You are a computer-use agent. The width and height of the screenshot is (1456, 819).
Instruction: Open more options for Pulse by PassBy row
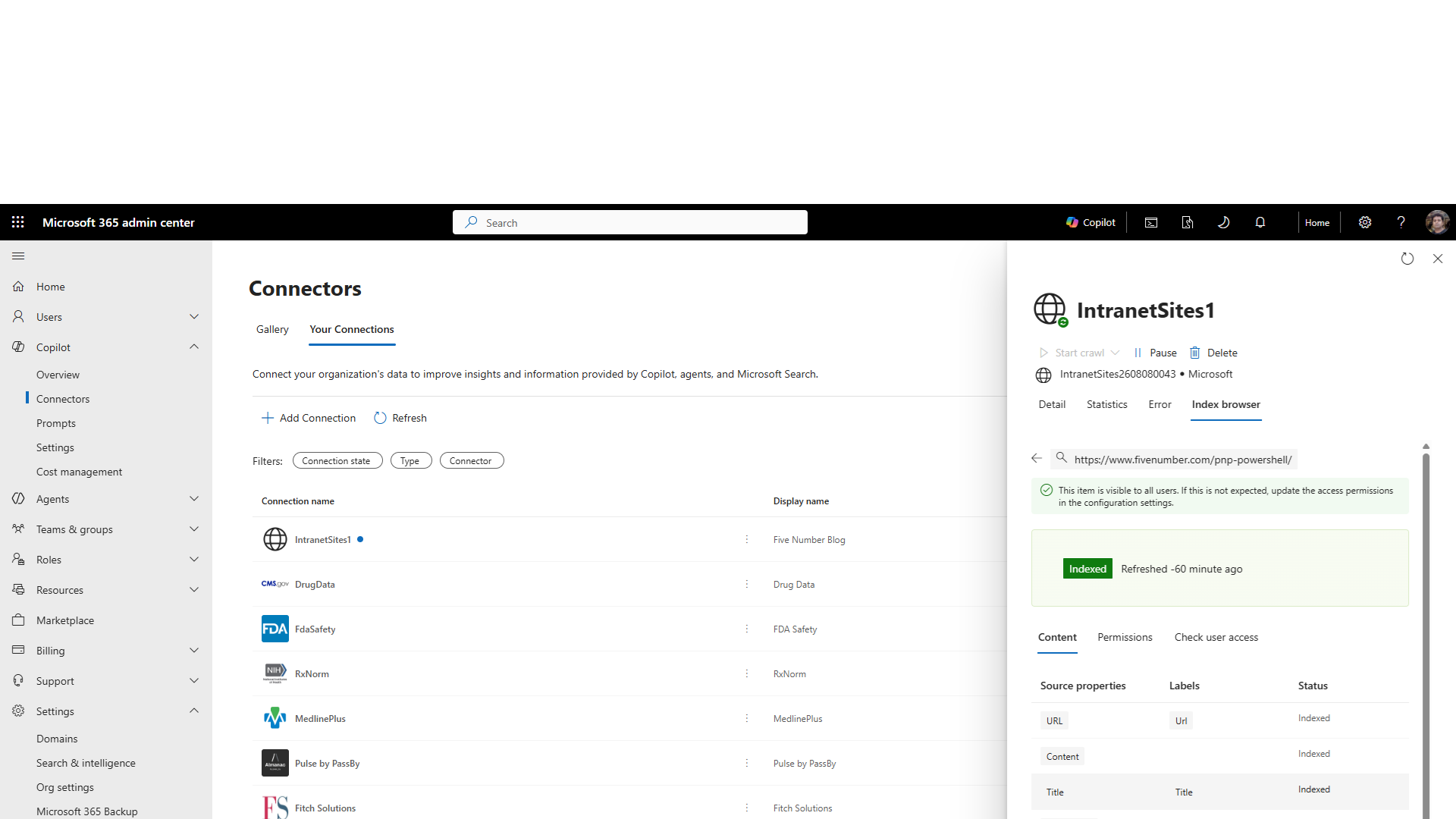pyautogui.click(x=747, y=763)
